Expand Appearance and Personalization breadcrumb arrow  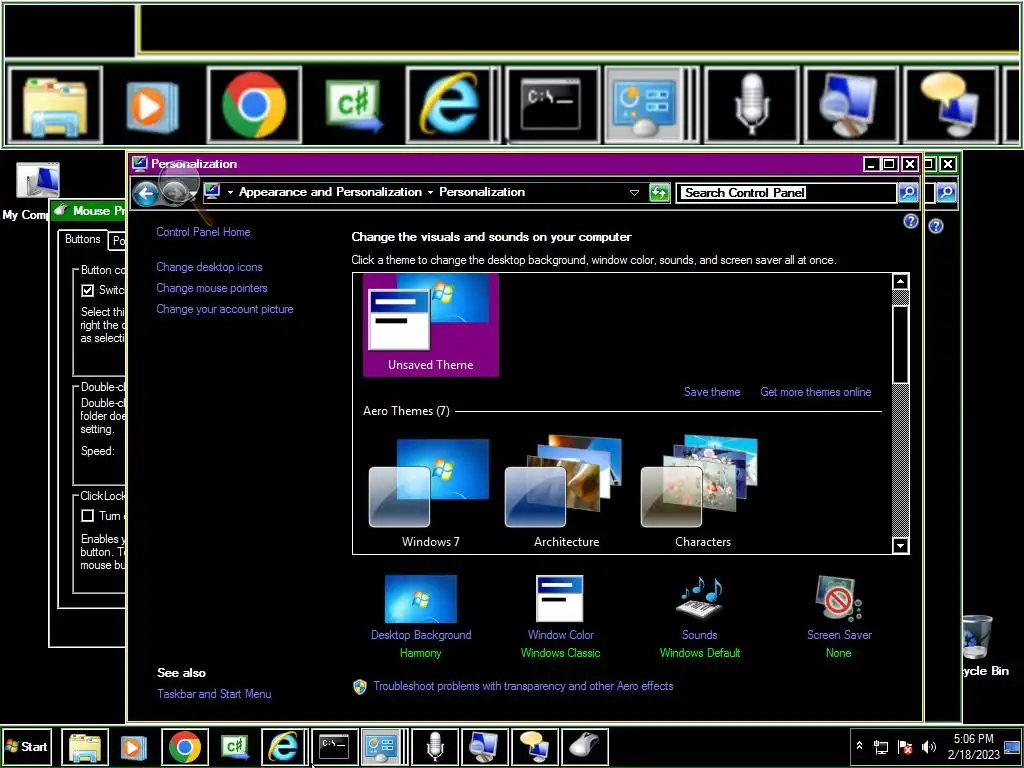430,193
